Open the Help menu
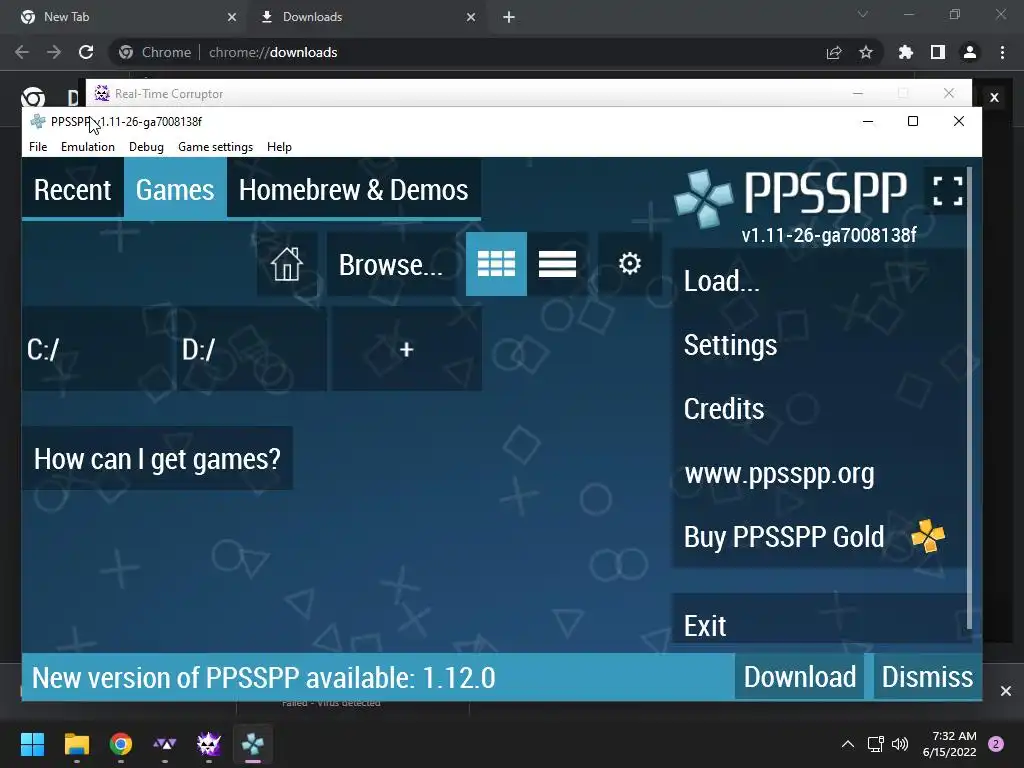 [x=279, y=147]
